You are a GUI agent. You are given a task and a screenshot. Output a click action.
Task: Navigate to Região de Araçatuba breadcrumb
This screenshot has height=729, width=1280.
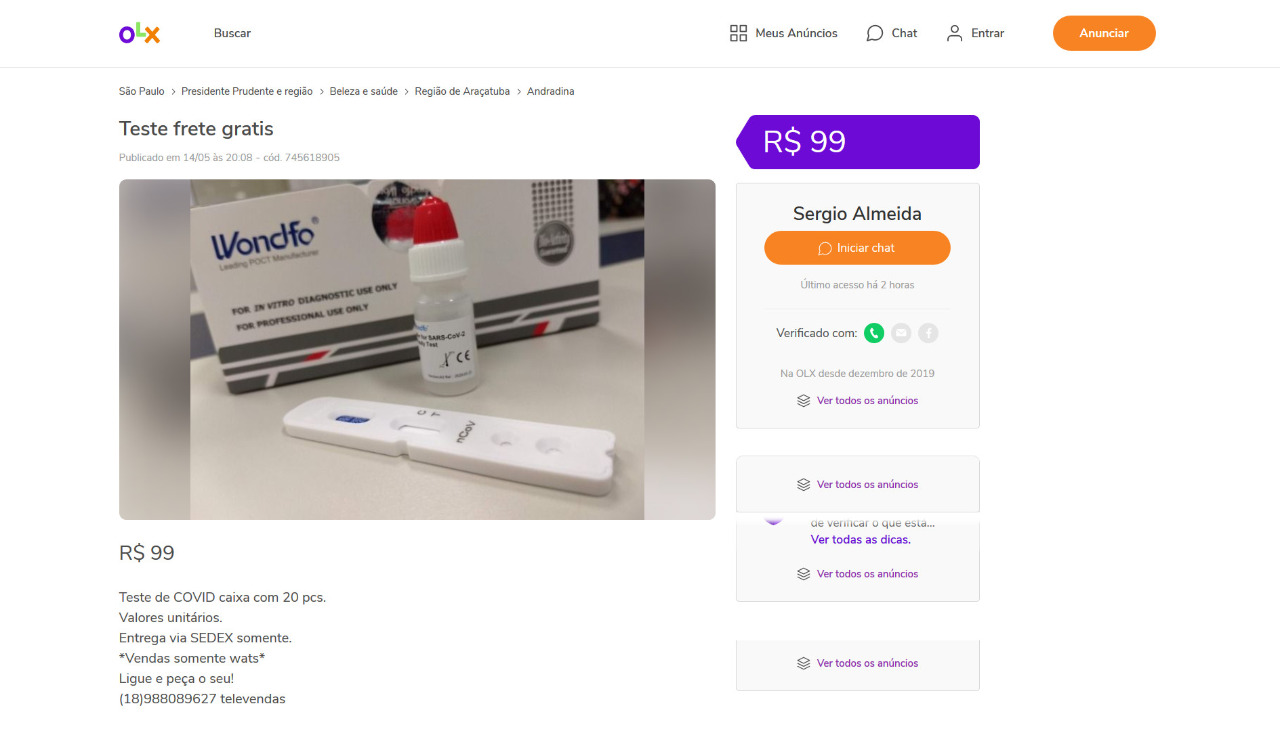coord(462,91)
